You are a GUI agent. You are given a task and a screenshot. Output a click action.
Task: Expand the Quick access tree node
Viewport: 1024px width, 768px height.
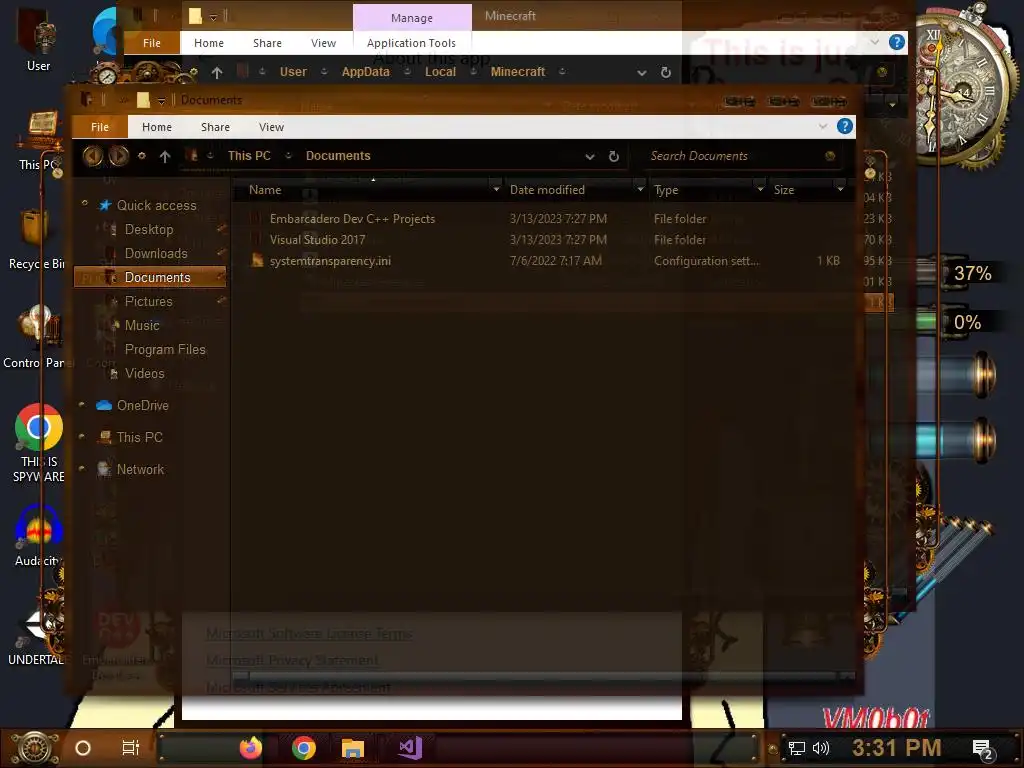tap(85, 204)
